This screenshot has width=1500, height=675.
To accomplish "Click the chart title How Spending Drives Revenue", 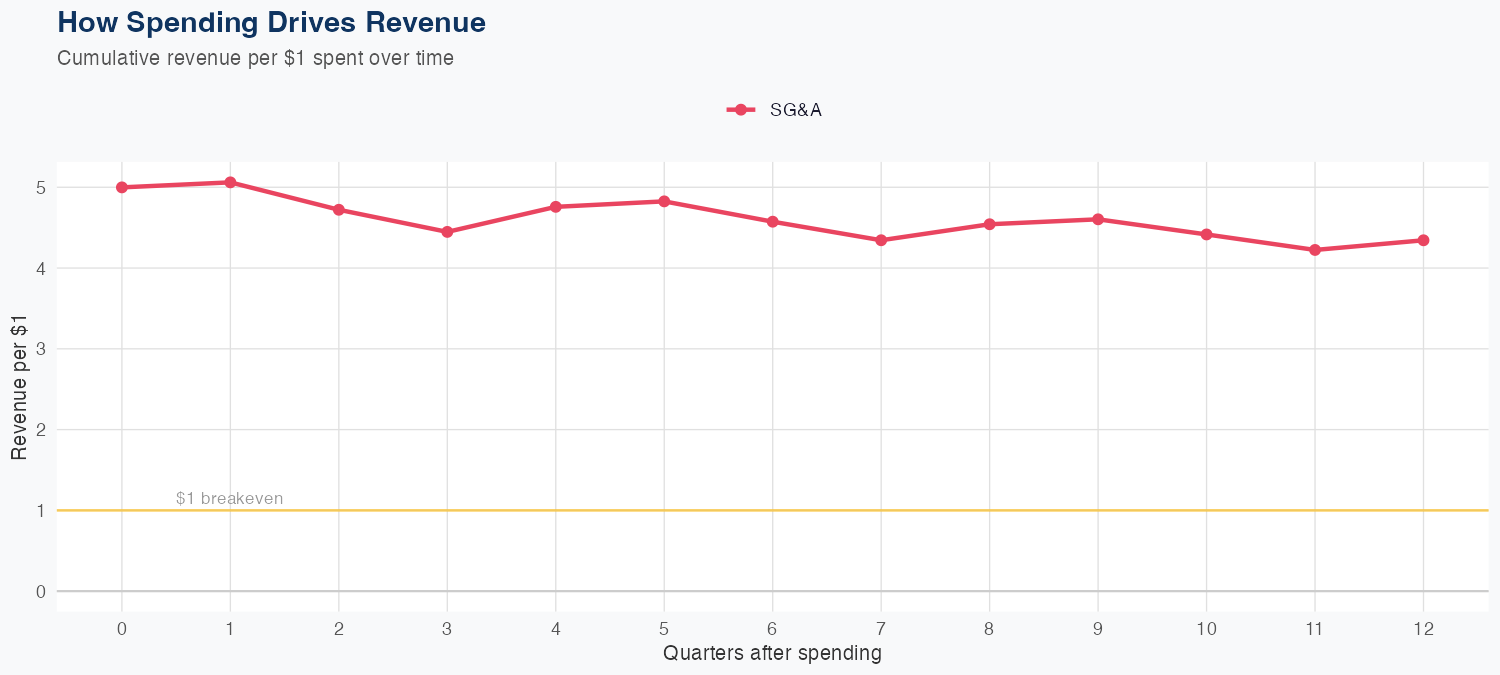I will (271, 22).
